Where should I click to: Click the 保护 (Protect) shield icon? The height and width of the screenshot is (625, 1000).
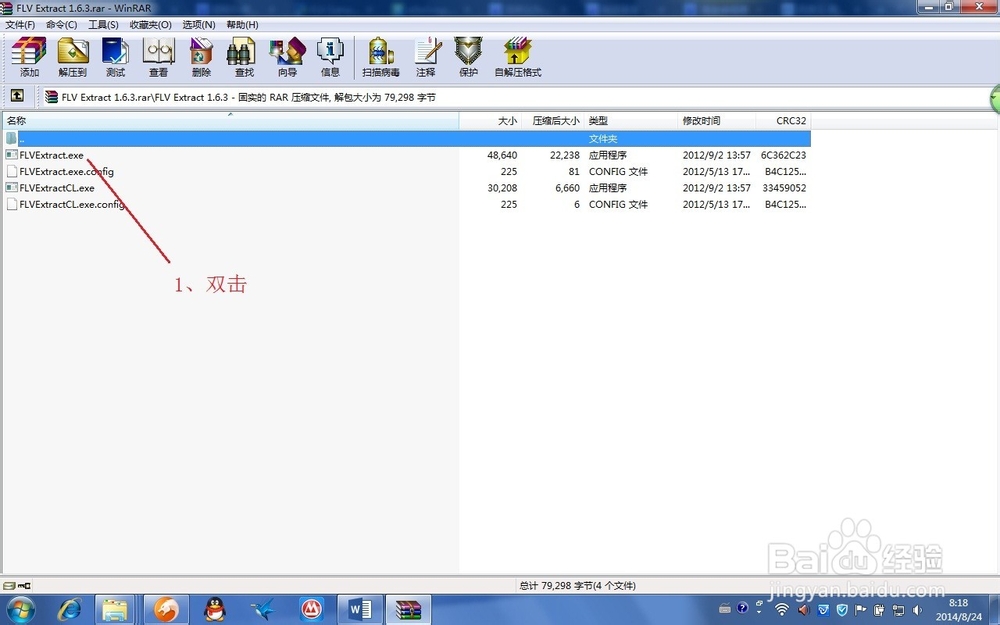point(468,57)
